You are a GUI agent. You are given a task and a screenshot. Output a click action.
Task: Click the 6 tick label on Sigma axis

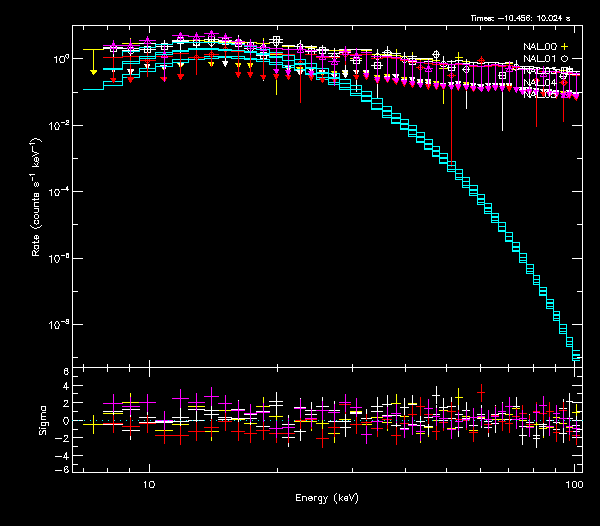tap(66, 371)
